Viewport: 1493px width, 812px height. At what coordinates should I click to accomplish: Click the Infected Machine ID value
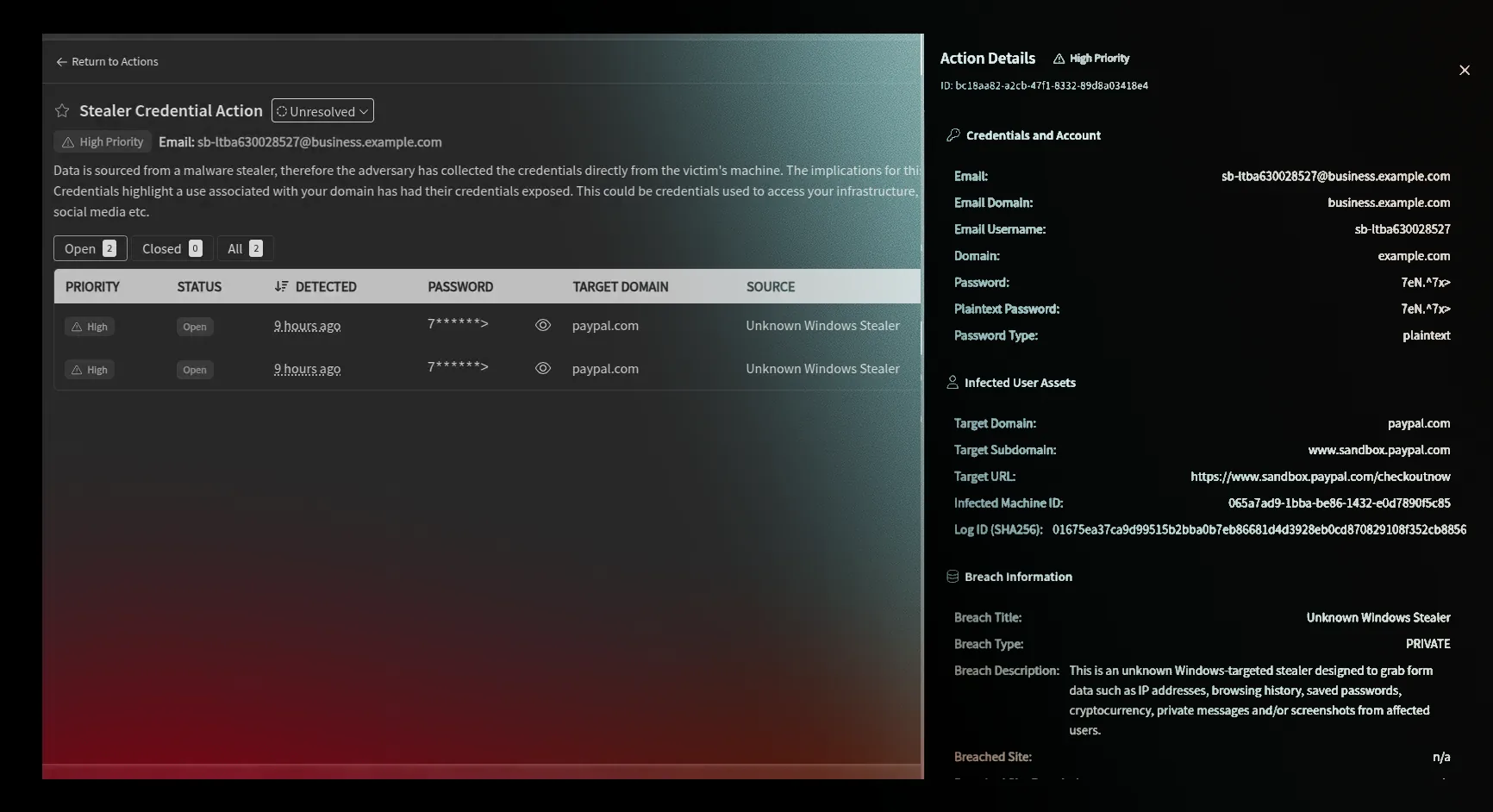point(1340,503)
